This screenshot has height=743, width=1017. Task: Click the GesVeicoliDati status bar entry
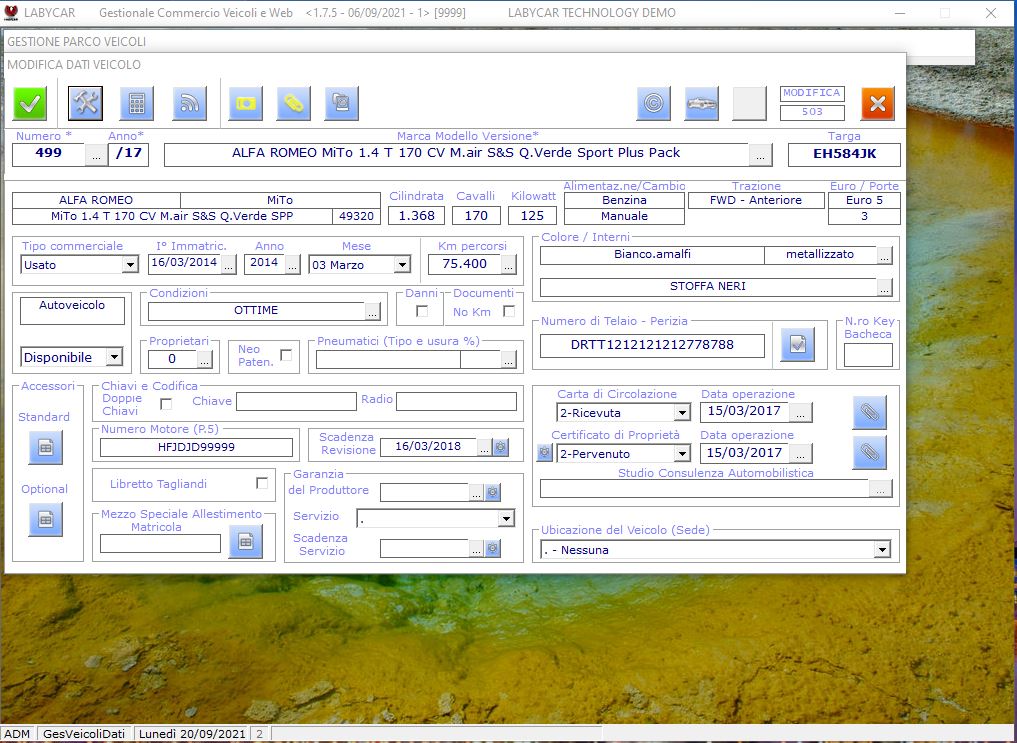84,734
